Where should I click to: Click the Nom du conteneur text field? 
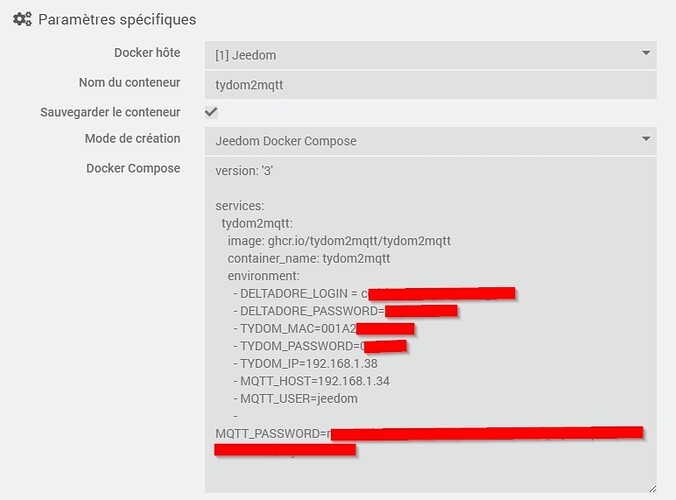tap(430, 84)
